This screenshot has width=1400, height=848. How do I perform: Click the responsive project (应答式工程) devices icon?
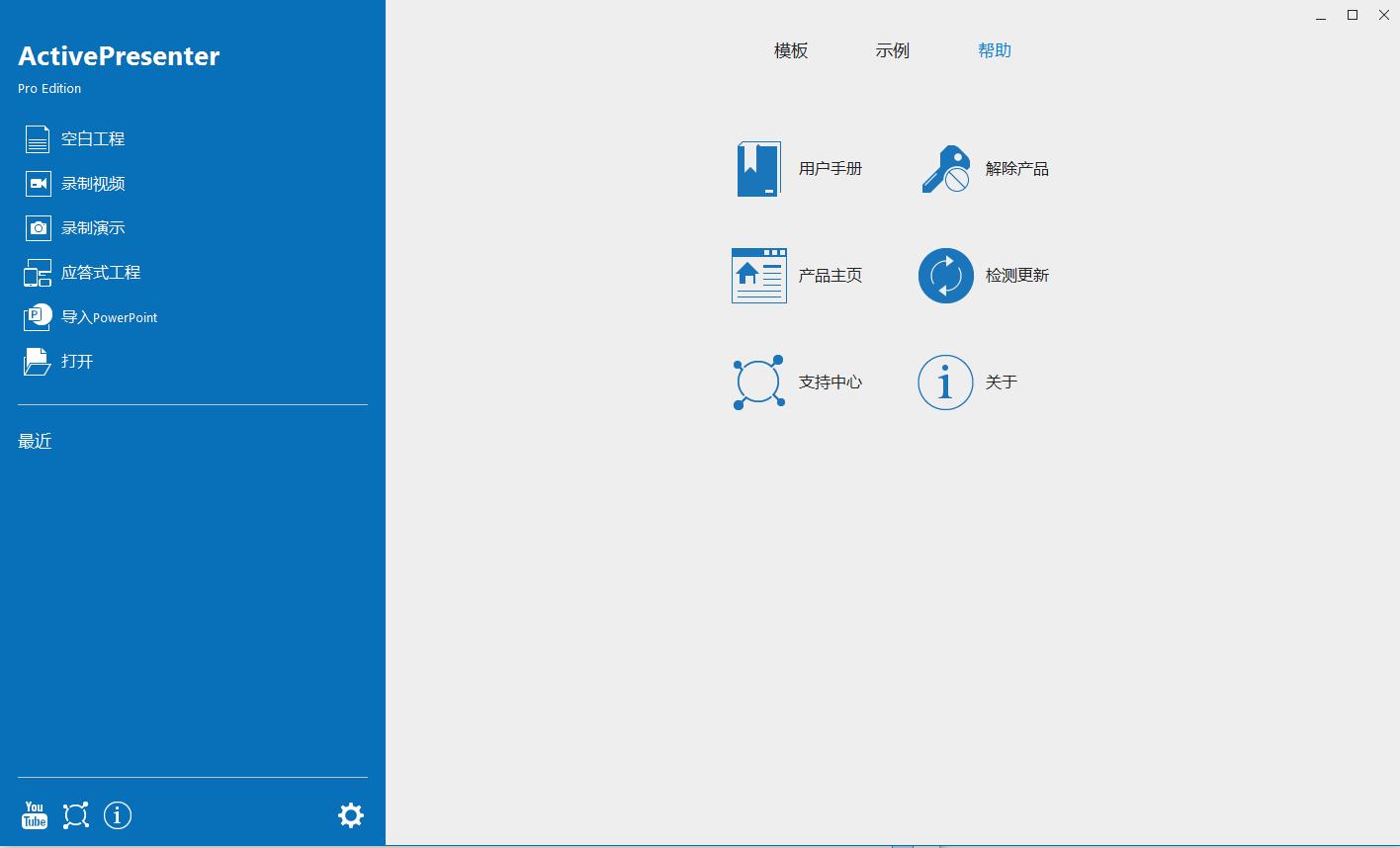(x=38, y=273)
